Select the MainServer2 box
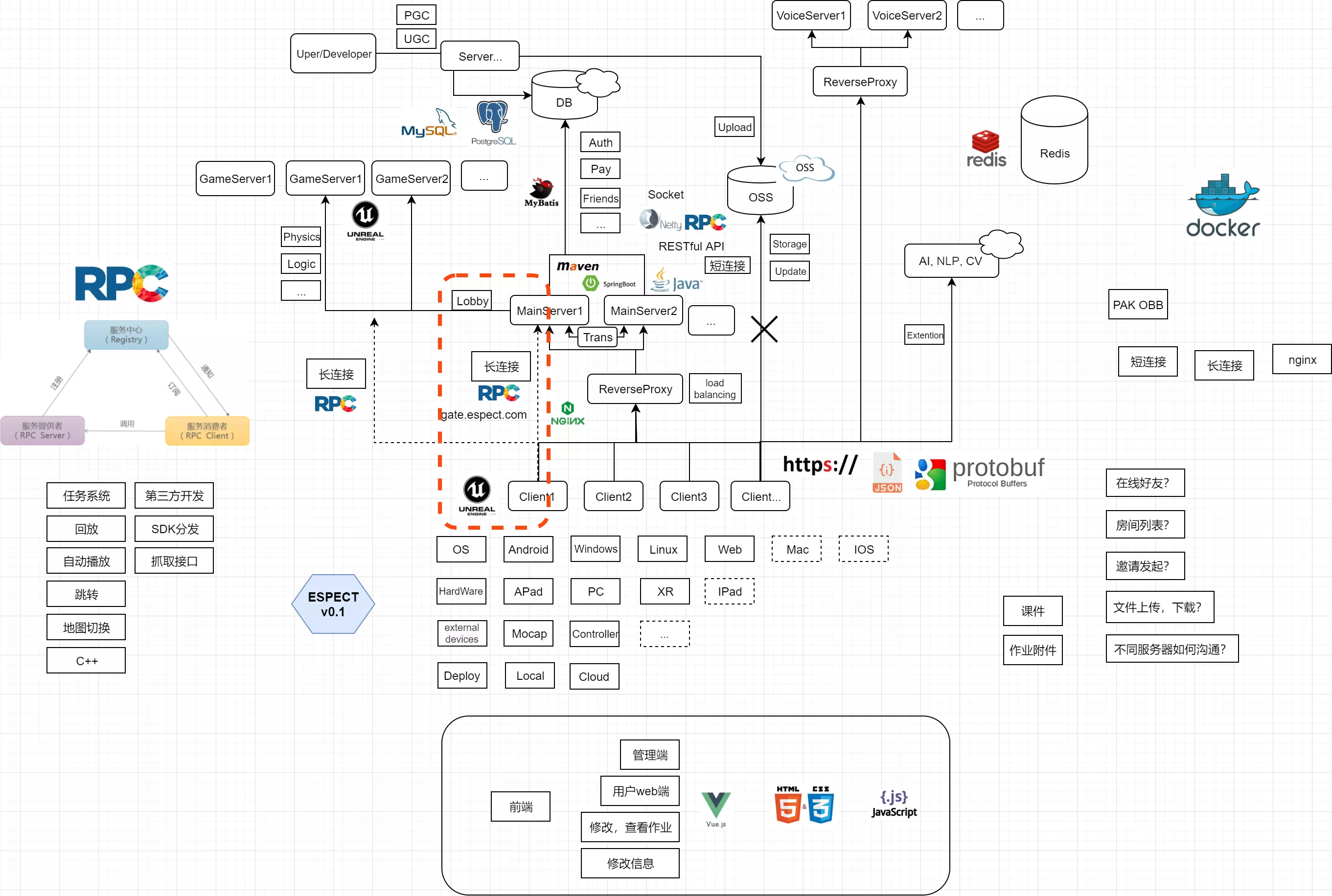Image resolution: width=1332 pixels, height=896 pixels. pos(643,310)
